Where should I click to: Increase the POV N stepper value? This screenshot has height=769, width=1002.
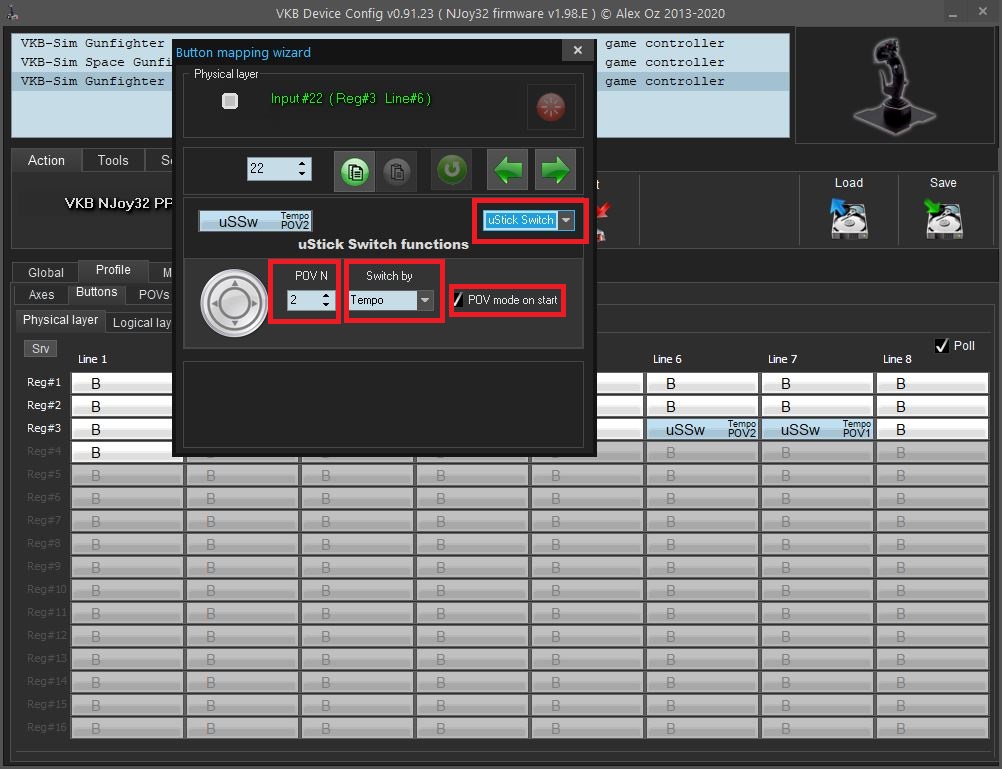pyautogui.click(x=326, y=295)
